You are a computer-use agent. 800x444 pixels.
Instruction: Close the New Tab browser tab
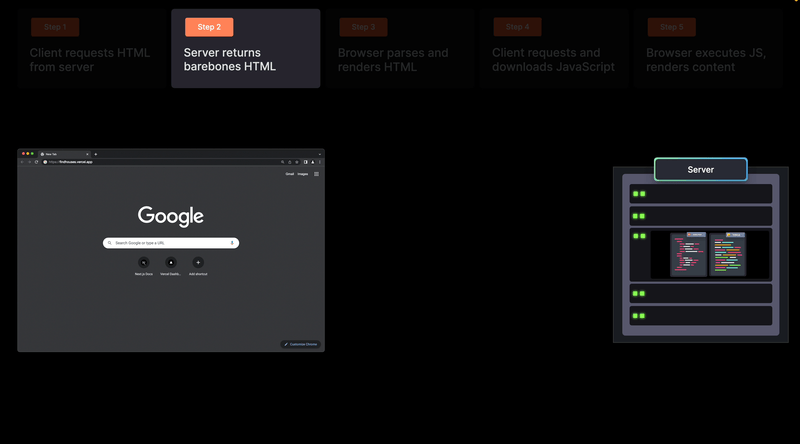87,154
